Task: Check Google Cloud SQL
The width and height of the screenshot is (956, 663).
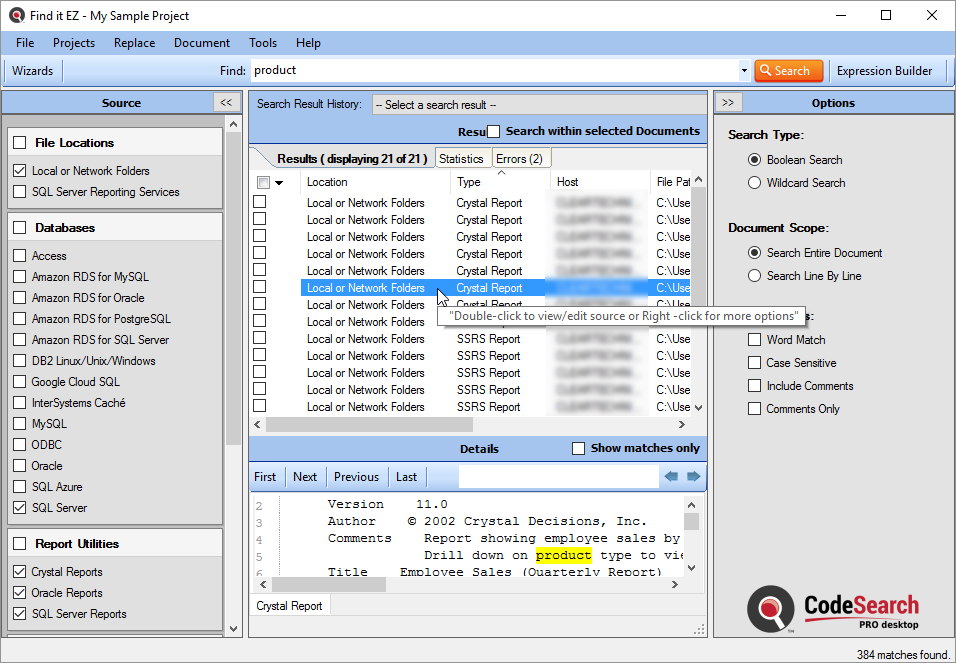Action: 20,381
